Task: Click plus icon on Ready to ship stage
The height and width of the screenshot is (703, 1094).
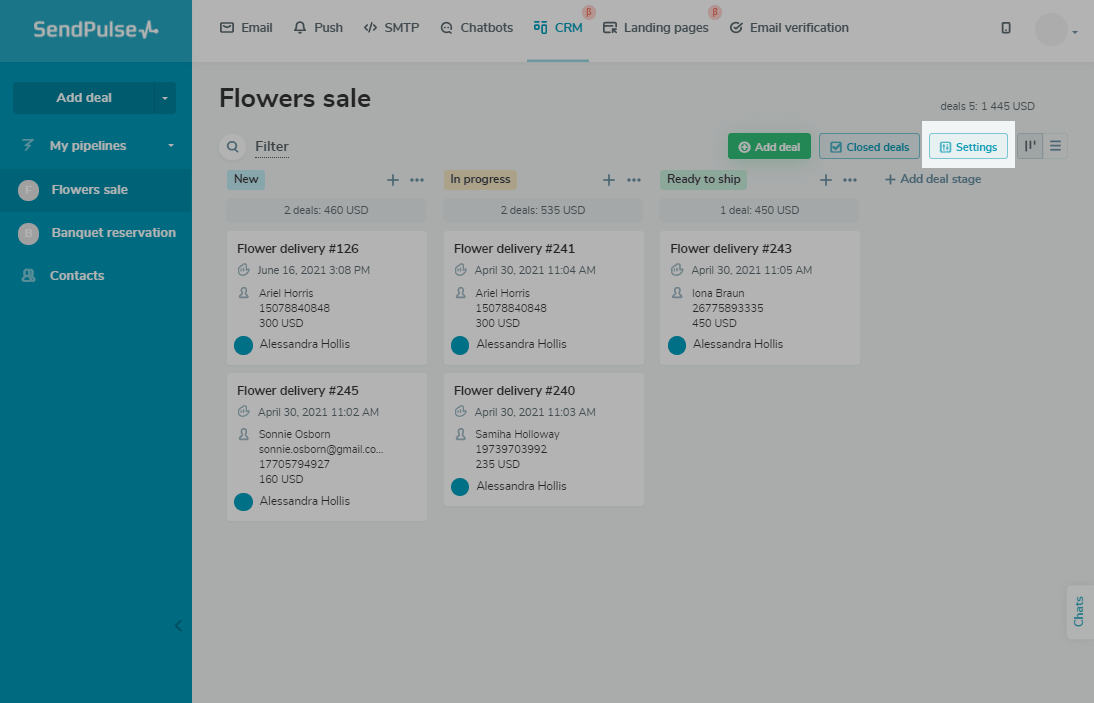Action: 826,180
